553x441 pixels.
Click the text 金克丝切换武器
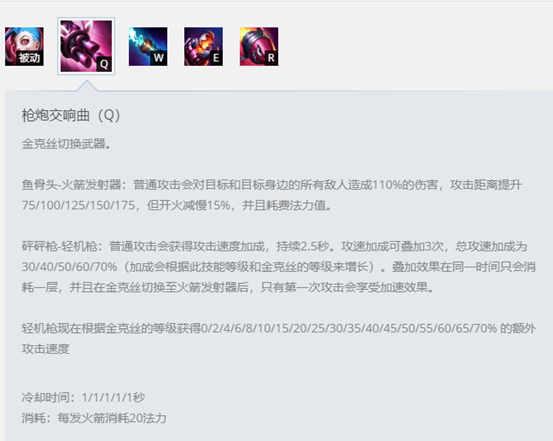(63, 144)
